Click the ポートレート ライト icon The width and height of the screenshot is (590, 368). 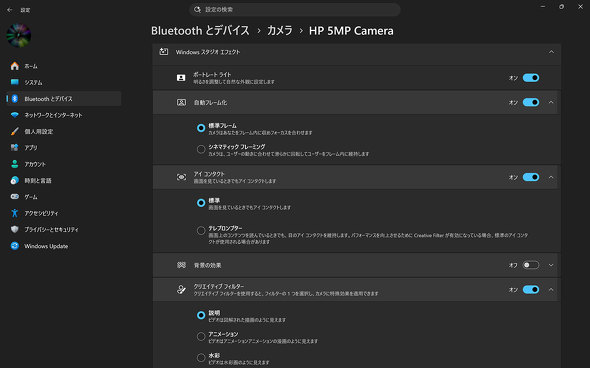coord(181,78)
